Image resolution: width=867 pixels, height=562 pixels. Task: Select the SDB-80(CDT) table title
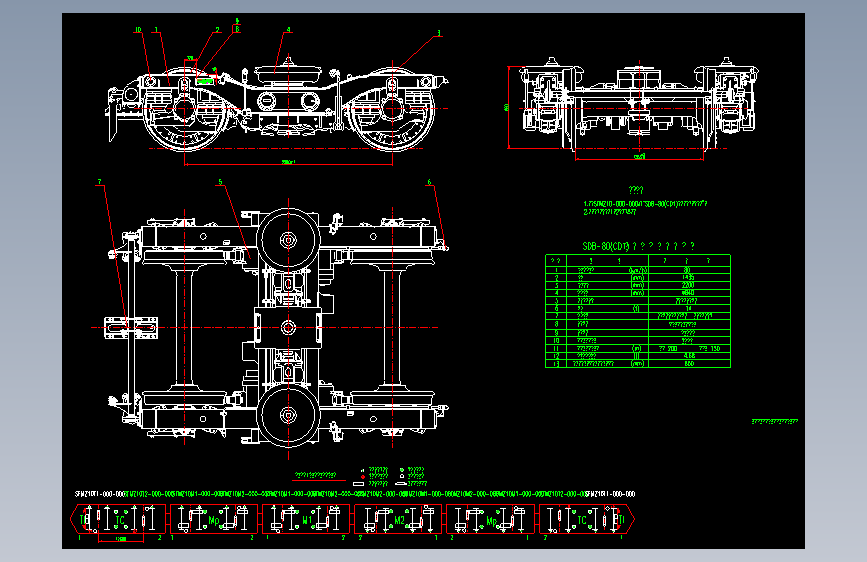639,246
